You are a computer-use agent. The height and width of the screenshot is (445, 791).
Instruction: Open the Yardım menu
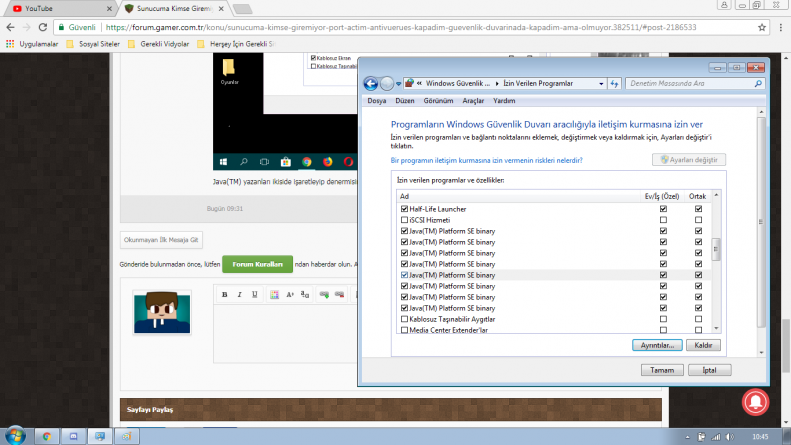click(504, 101)
